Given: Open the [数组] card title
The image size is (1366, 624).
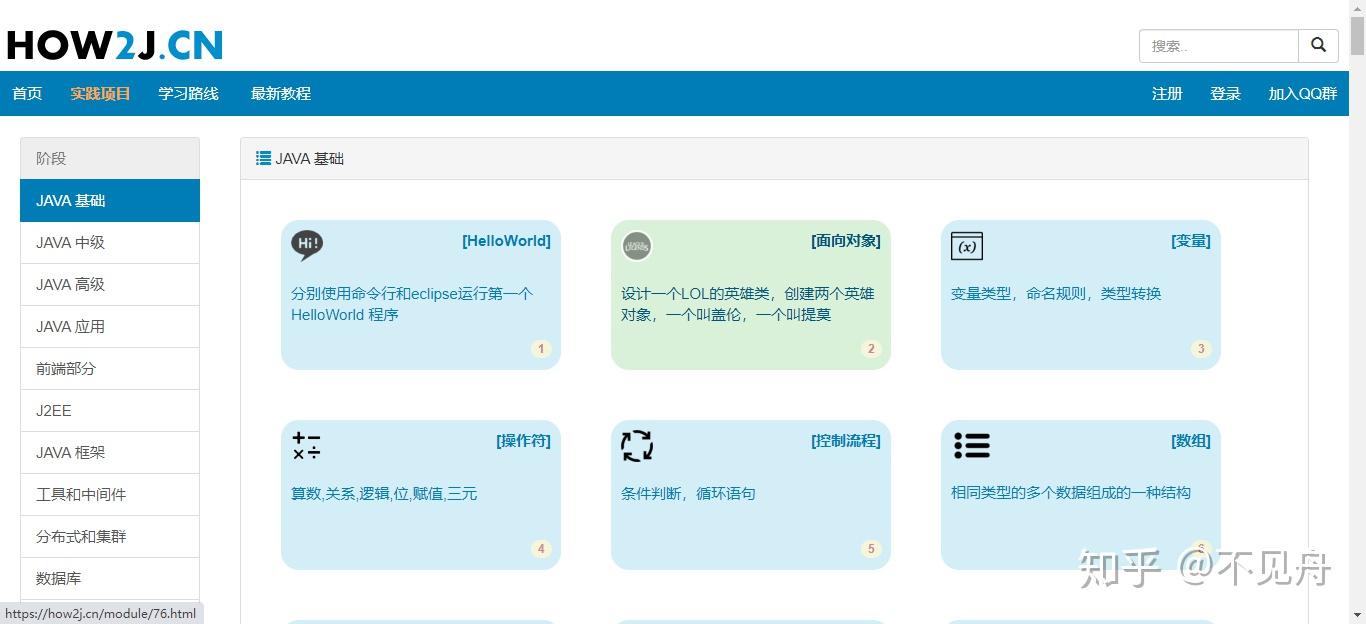Looking at the screenshot, I should point(1191,441).
